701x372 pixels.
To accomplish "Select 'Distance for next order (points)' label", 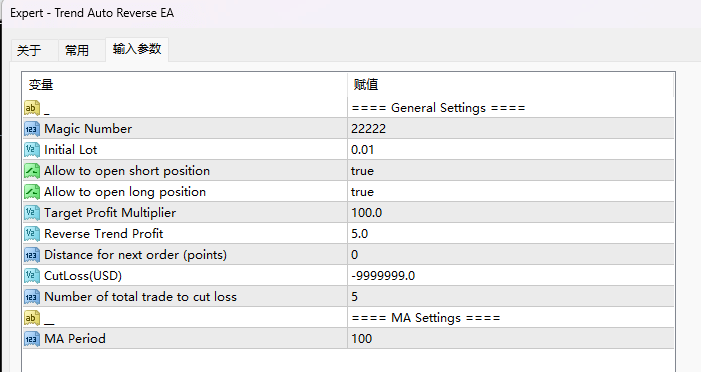I will (x=135, y=255).
